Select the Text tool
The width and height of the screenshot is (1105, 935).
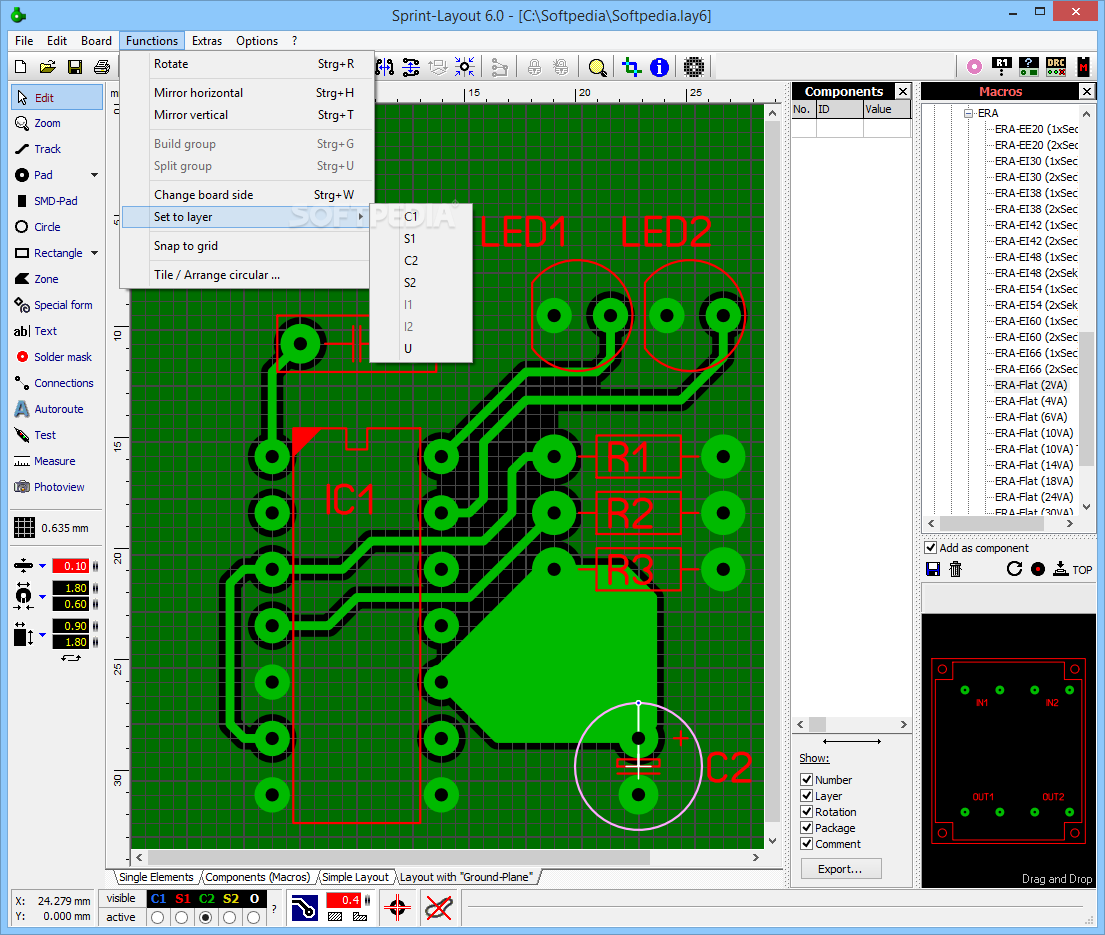56,332
